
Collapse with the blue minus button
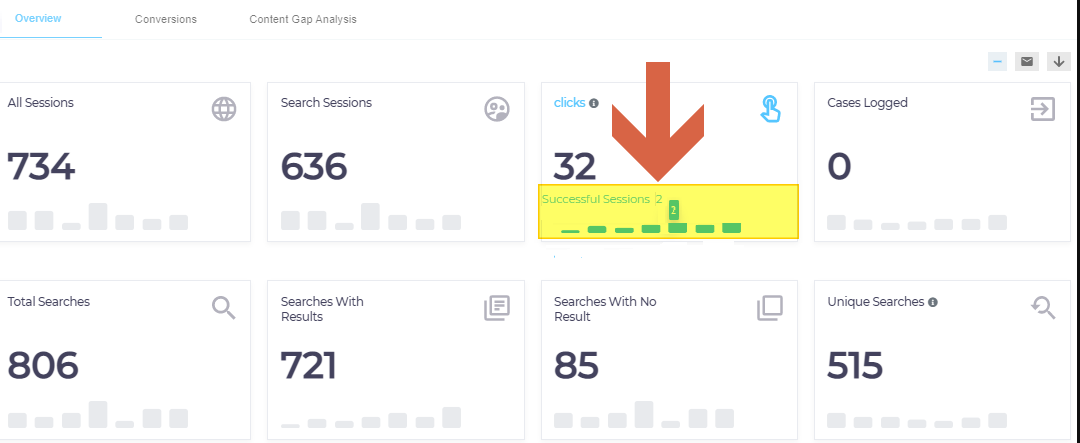point(997,62)
